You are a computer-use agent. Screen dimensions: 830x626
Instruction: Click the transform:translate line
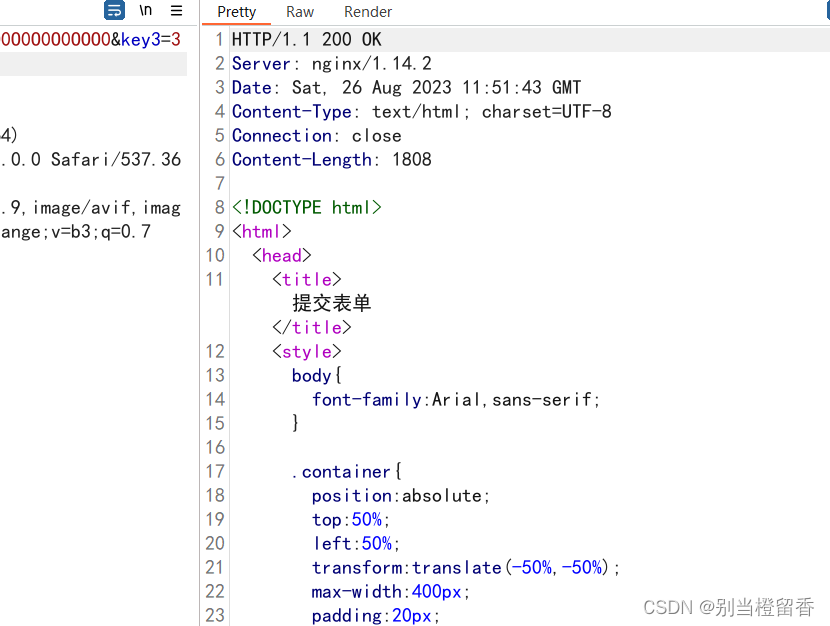click(465, 568)
